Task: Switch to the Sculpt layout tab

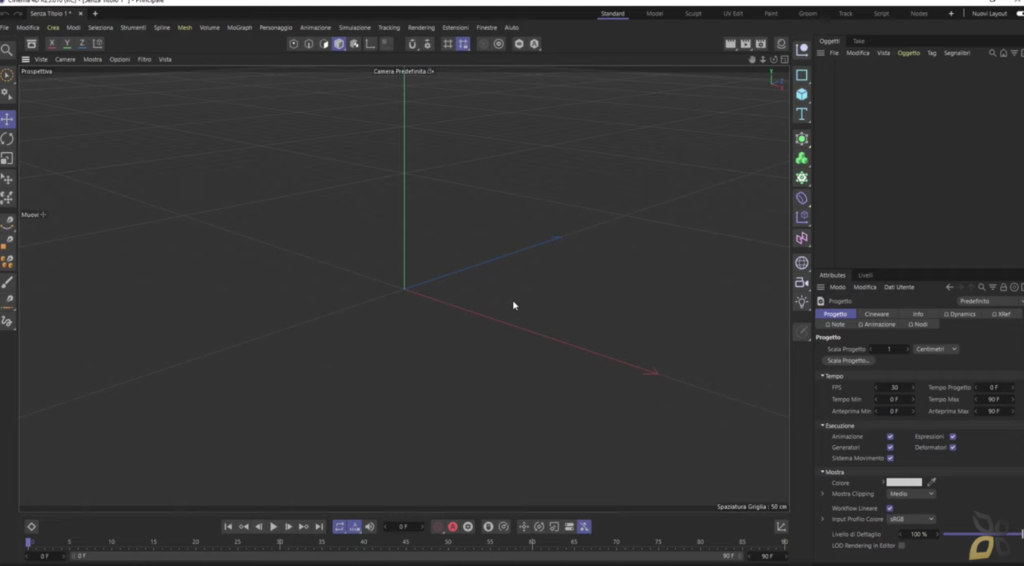Action: click(693, 14)
